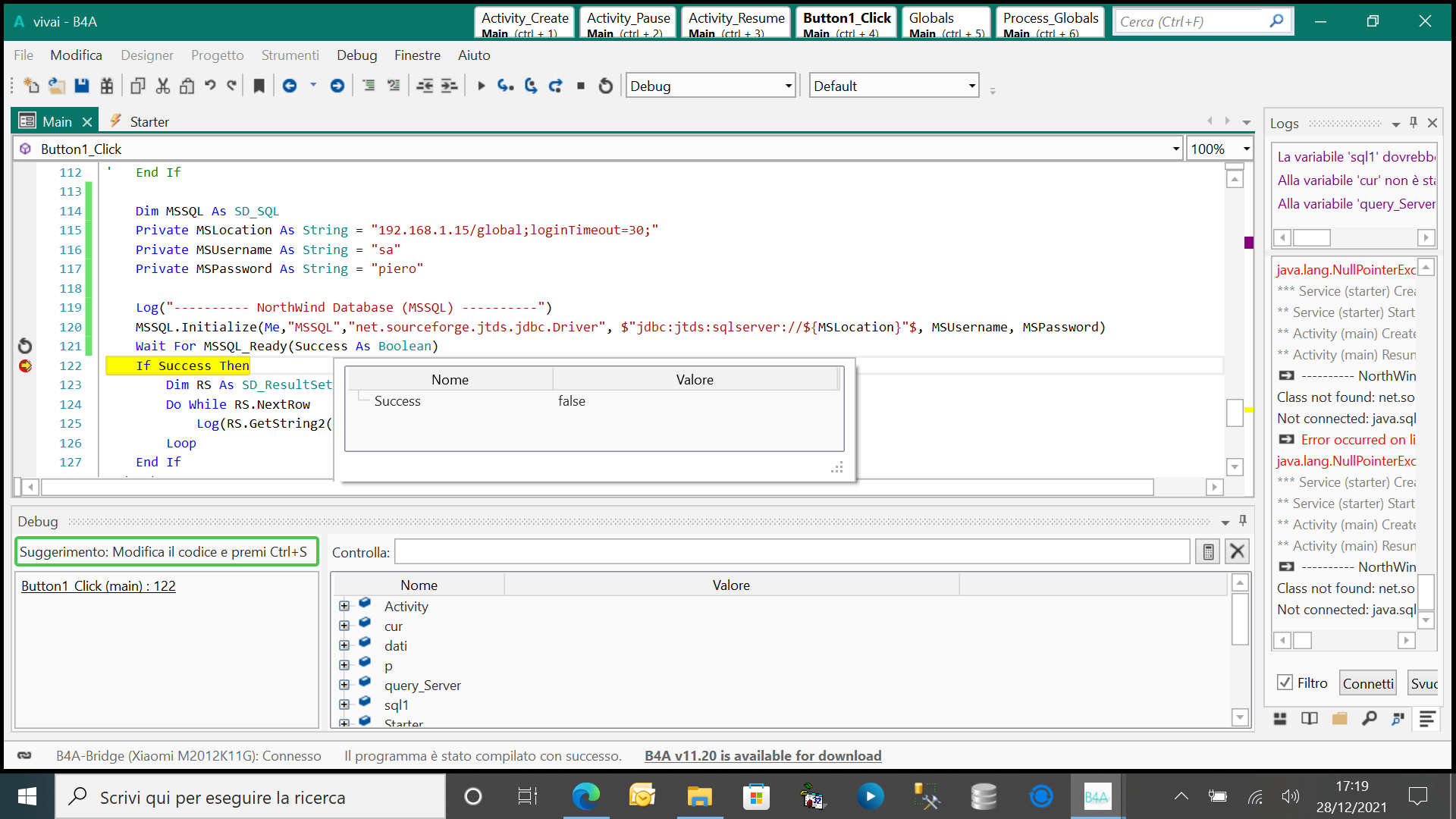Image resolution: width=1456 pixels, height=819 pixels.
Task: Click the code editor vertical scrollbar thumb
Action: pos(1235,413)
